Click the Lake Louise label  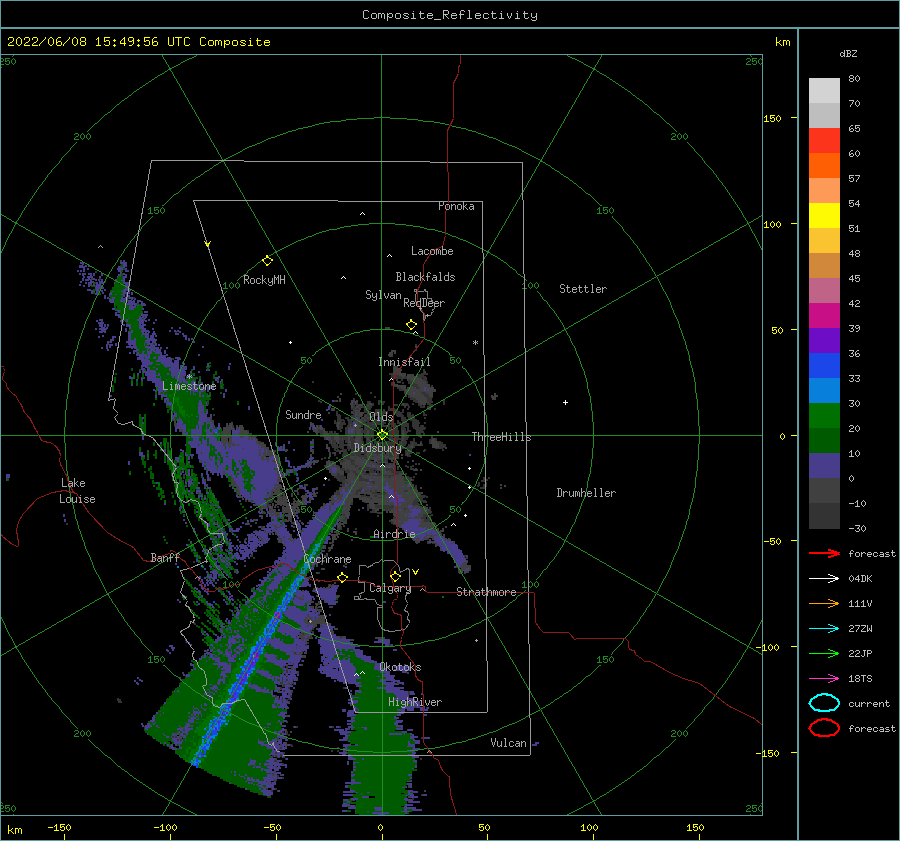pyautogui.click(x=77, y=491)
